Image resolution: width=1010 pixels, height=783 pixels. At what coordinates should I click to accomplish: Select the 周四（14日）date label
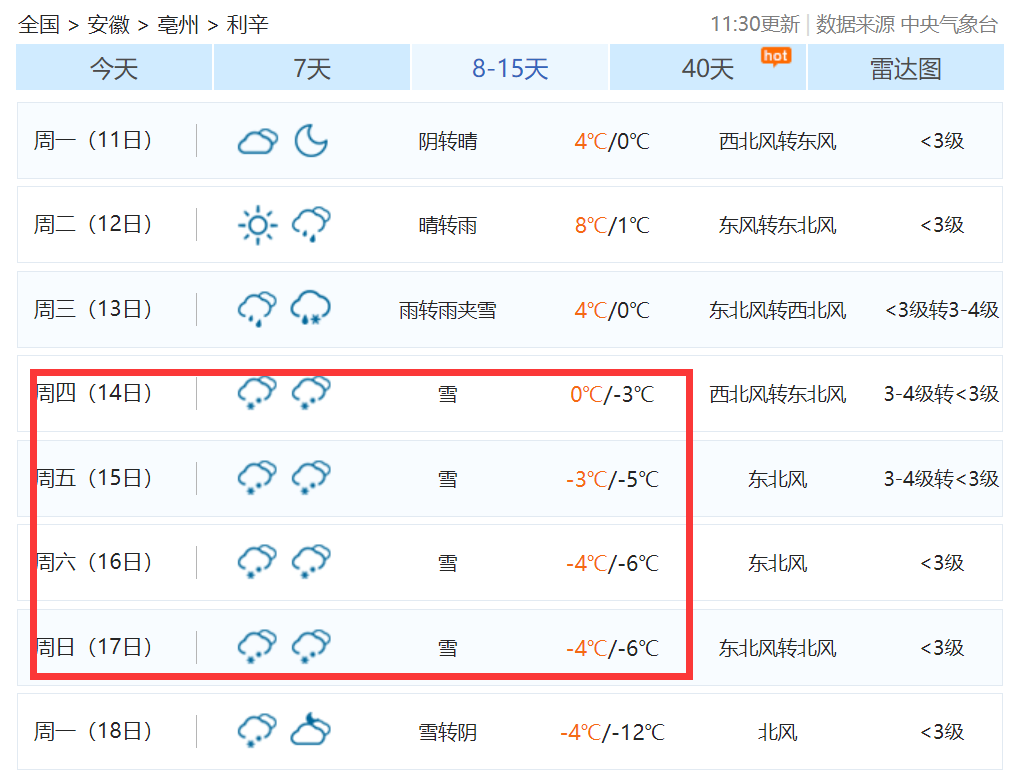93,393
